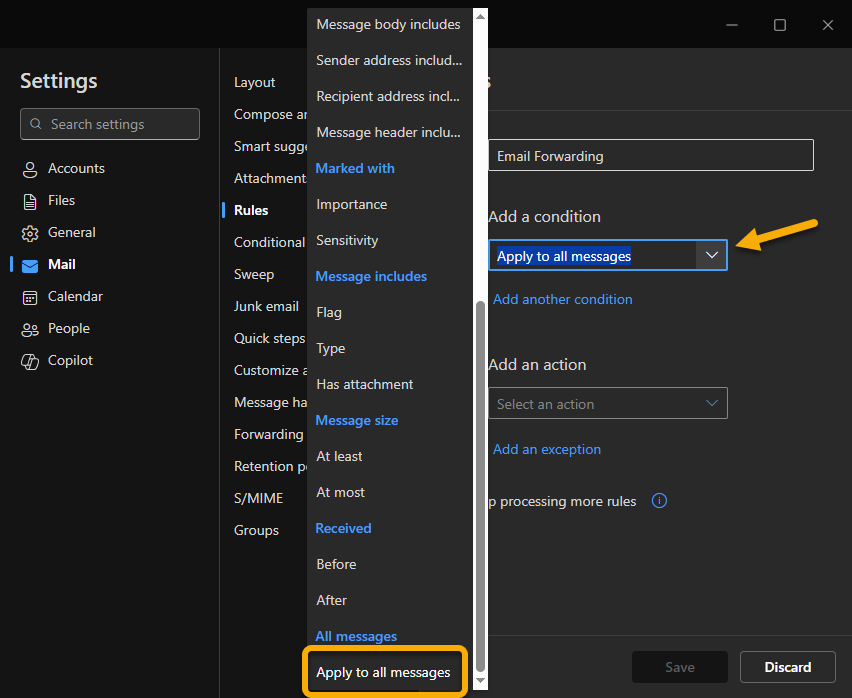
Task: Click the Add an exception link
Action: 547,449
